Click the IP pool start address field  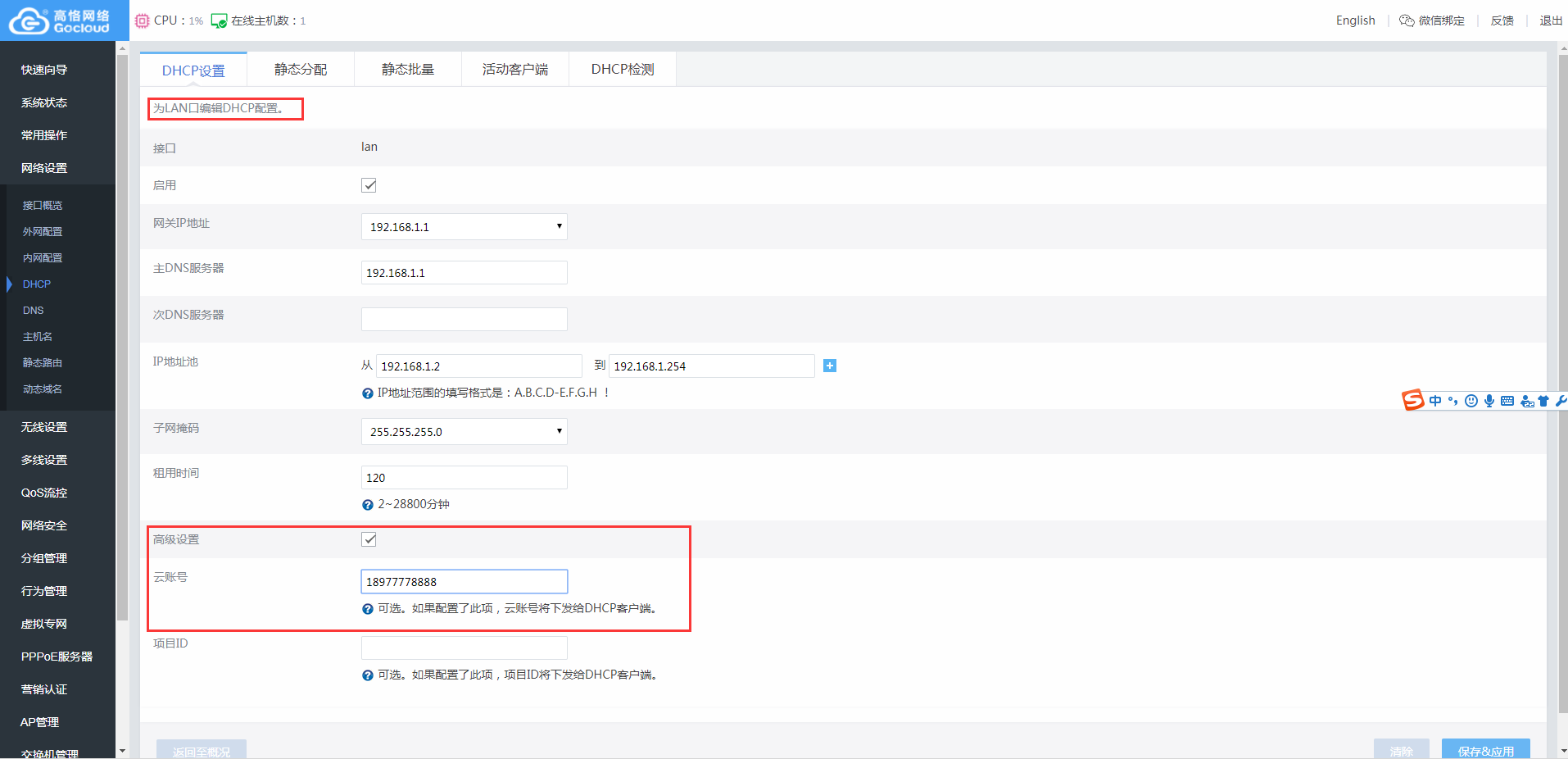(x=479, y=366)
